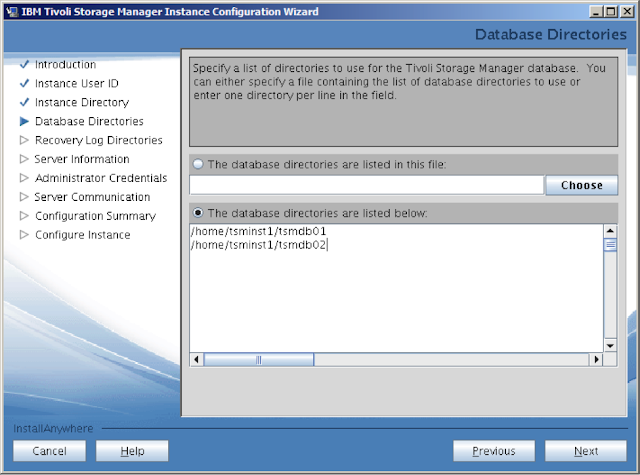Click the Server Information step label
The height and width of the screenshot is (475, 640).
click(82, 159)
